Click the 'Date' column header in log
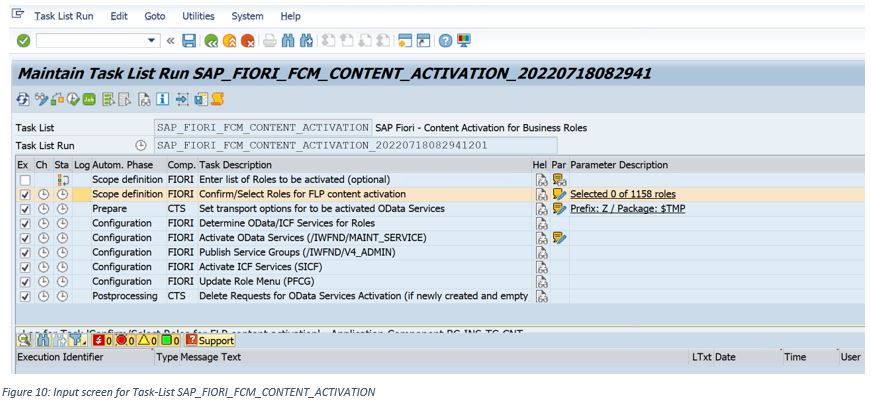The height and width of the screenshot is (406, 871). coord(725,357)
